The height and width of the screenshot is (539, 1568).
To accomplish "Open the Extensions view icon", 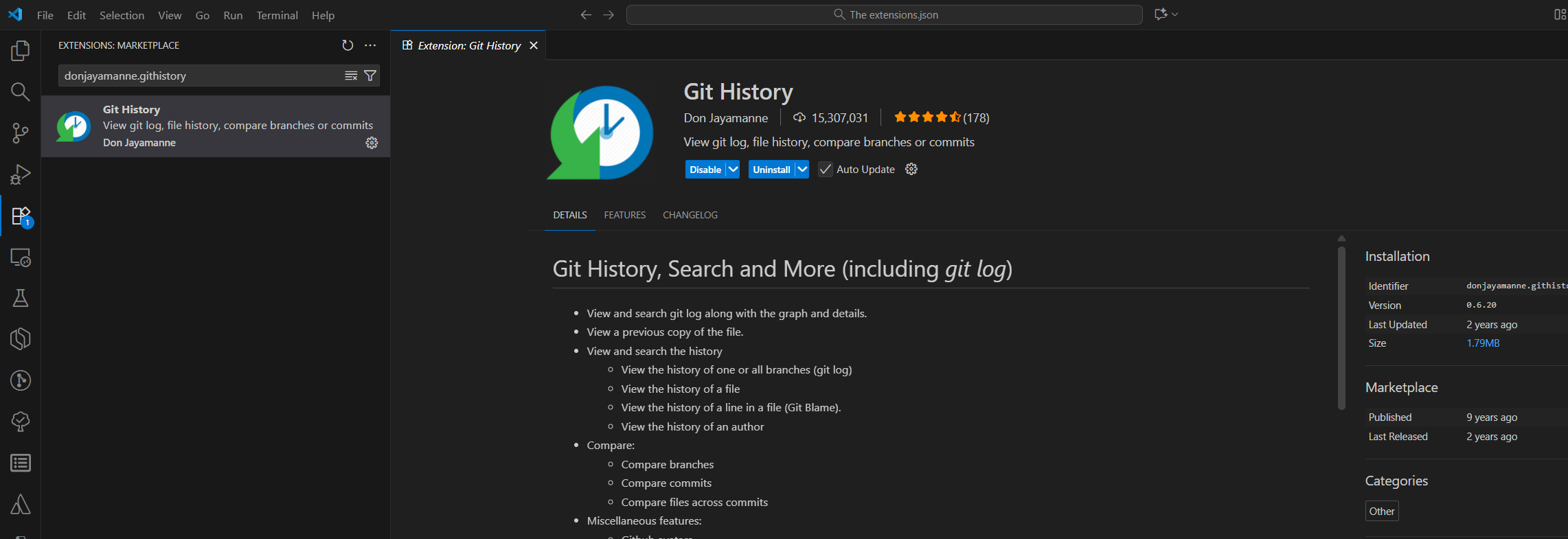I will click(x=21, y=216).
